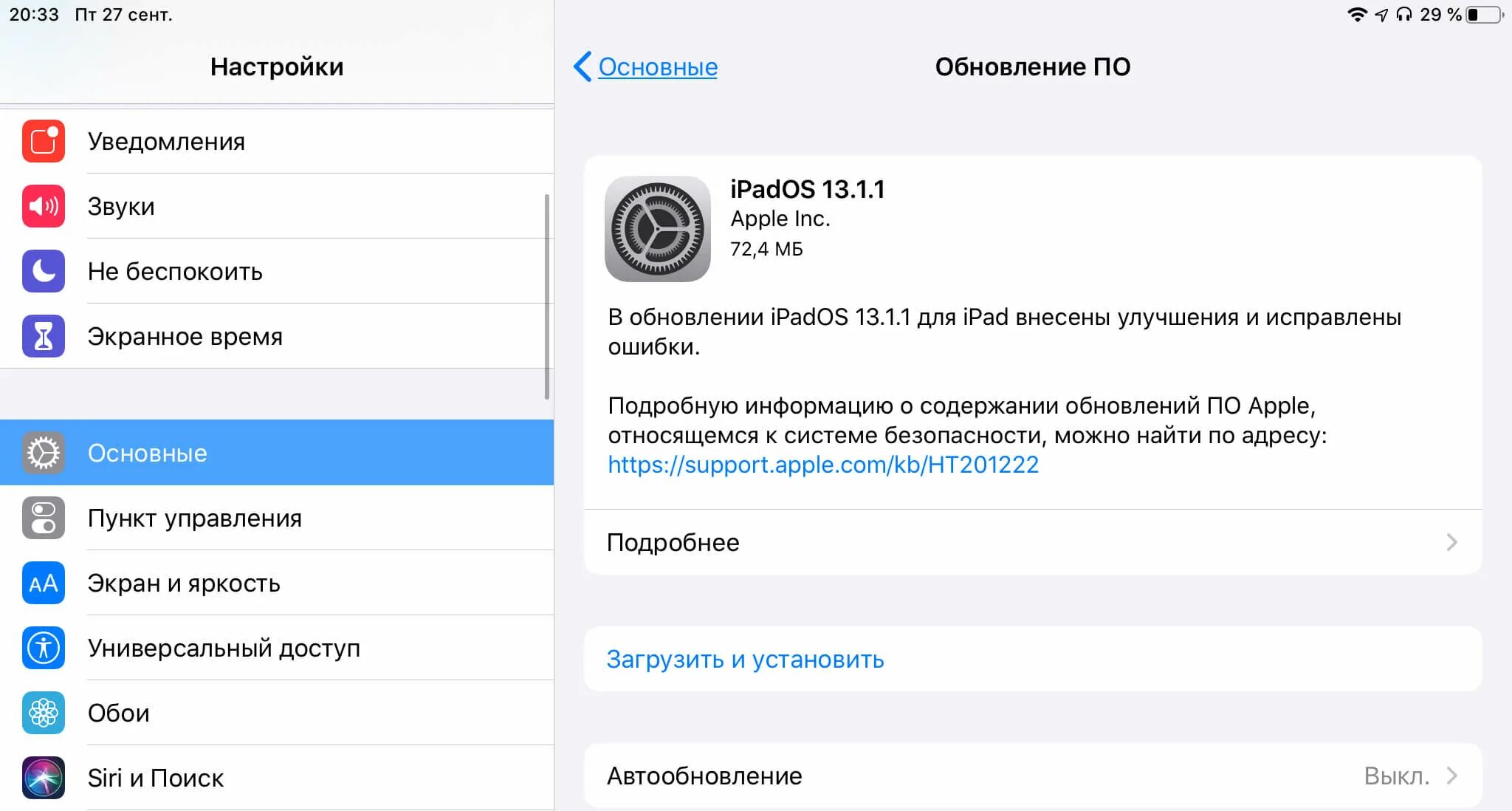Expand Подробнее row via chevron
The width and height of the screenshot is (1512, 811).
(x=1451, y=542)
